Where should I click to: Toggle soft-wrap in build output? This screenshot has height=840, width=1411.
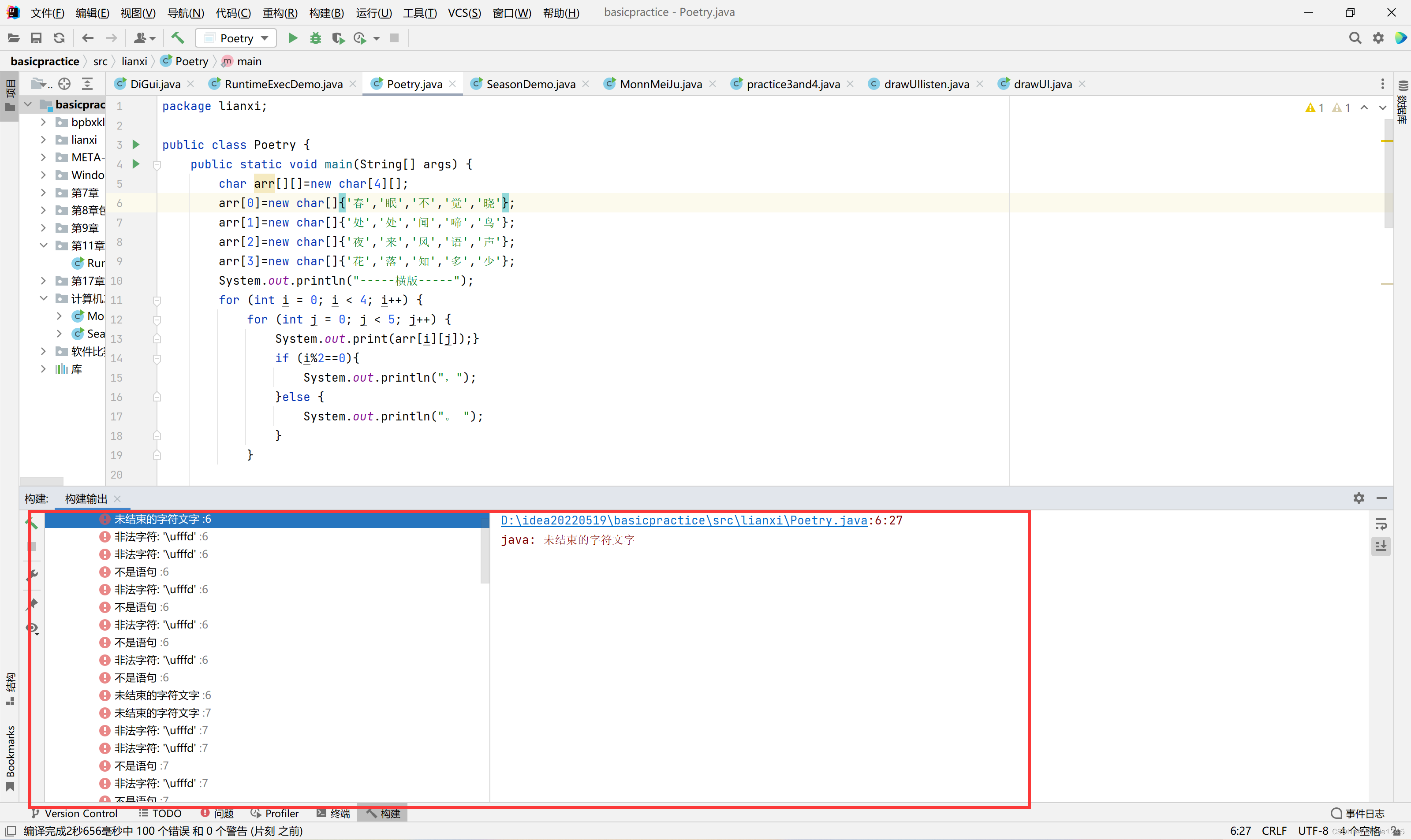pos(1381,524)
